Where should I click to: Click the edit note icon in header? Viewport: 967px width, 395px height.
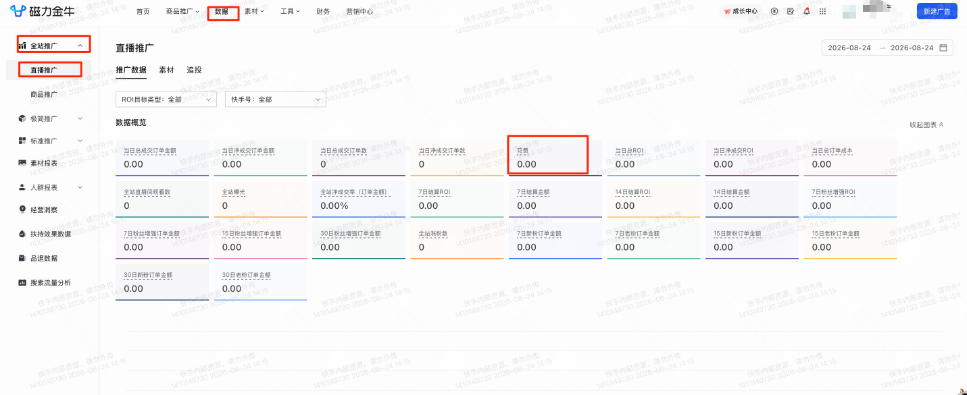[791, 11]
